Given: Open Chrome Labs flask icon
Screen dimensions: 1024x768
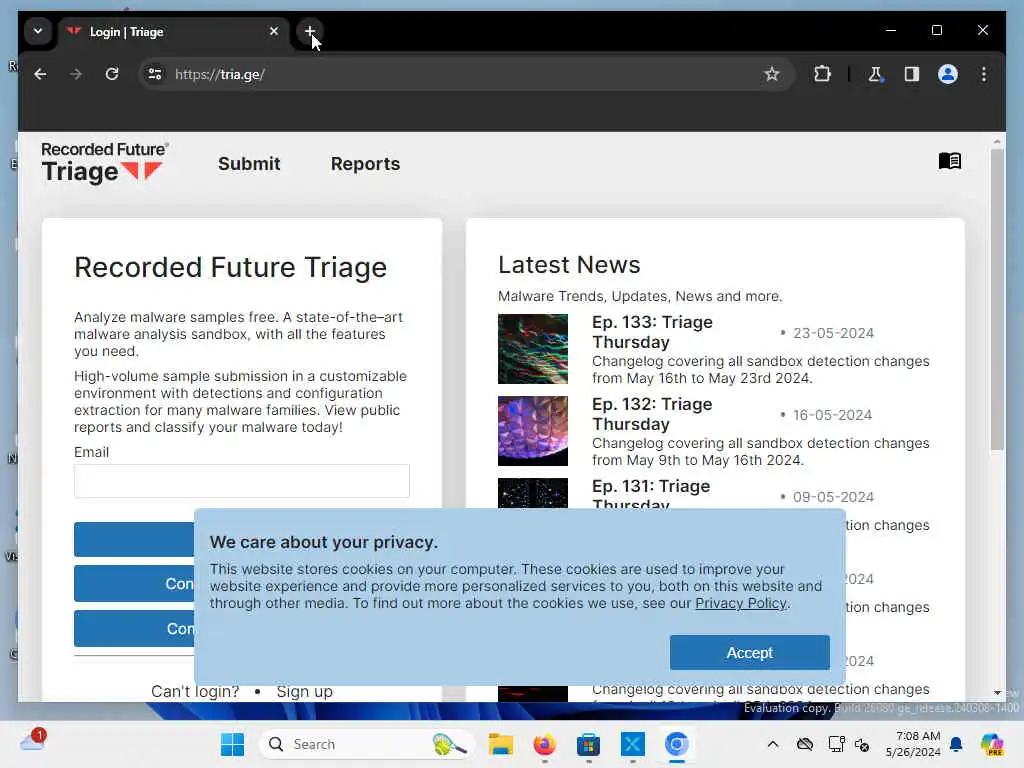Looking at the screenshot, I should pyautogui.click(x=875, y=74).
